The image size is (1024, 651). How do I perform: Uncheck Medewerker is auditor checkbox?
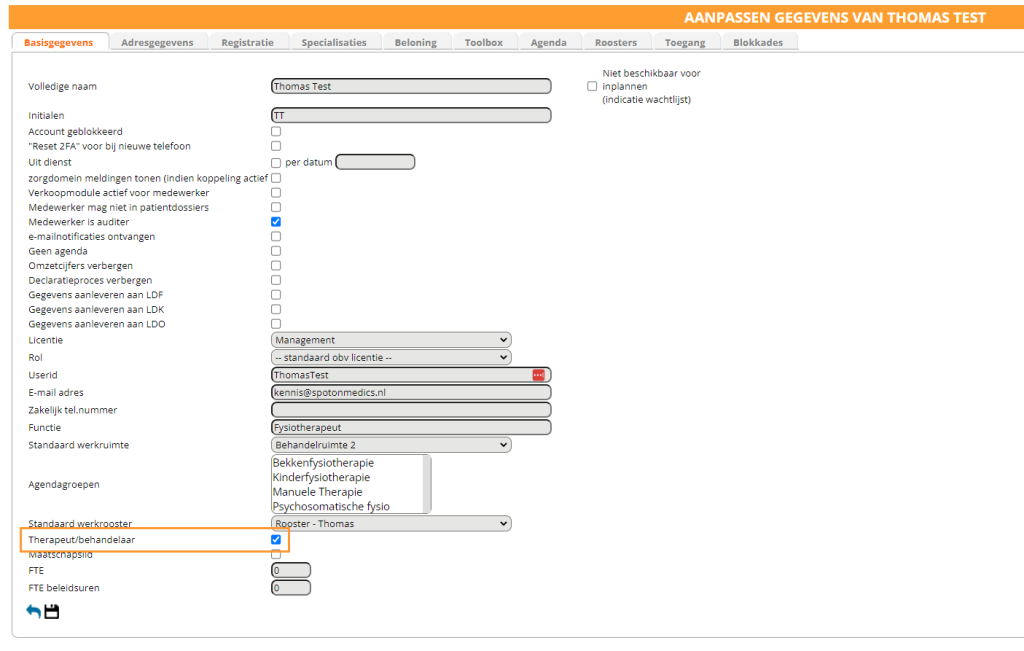click(x=276, y=222)
